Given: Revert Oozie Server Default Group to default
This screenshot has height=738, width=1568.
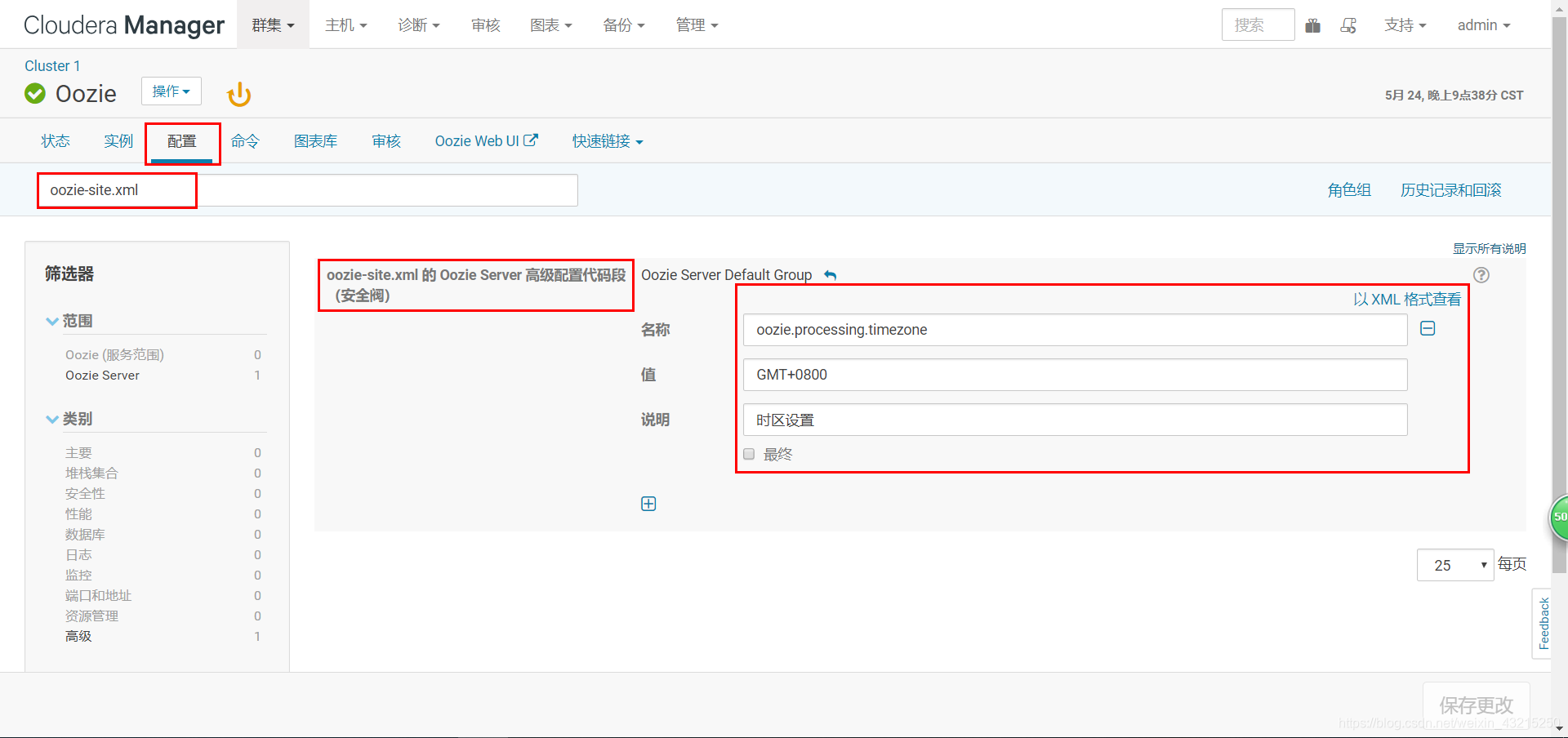Looking at the screenshot, I should coord(831,275).
